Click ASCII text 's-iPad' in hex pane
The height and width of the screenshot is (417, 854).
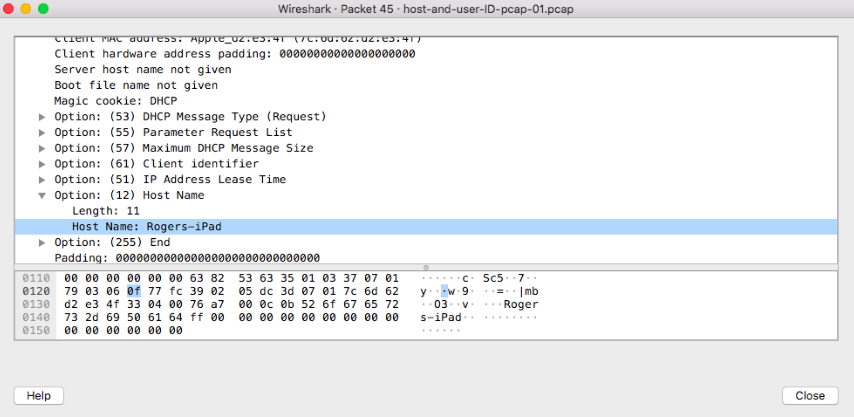pyautogui.click(x=441, y=317)
